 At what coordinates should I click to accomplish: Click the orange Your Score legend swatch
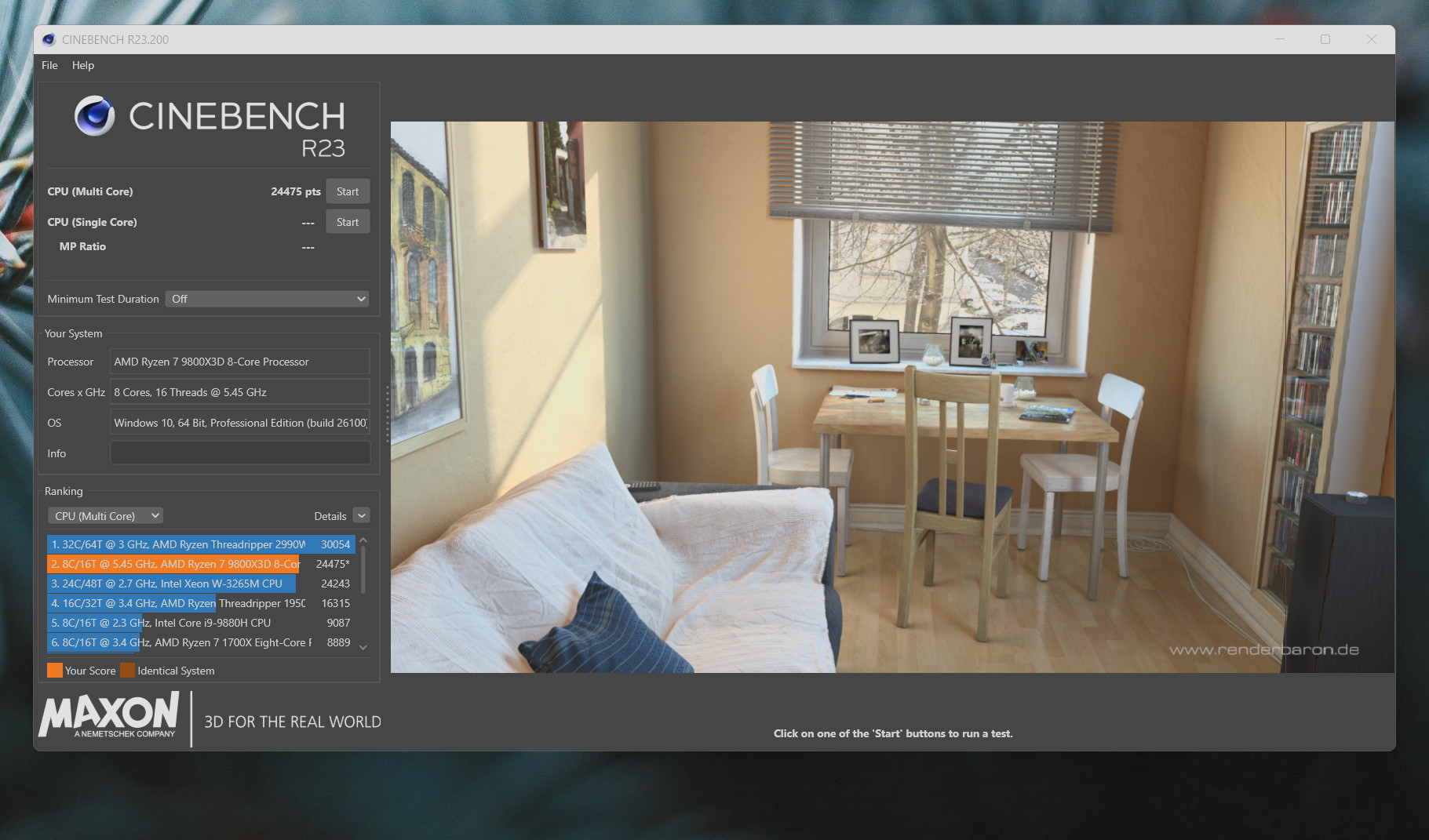(x=55, y=671)
